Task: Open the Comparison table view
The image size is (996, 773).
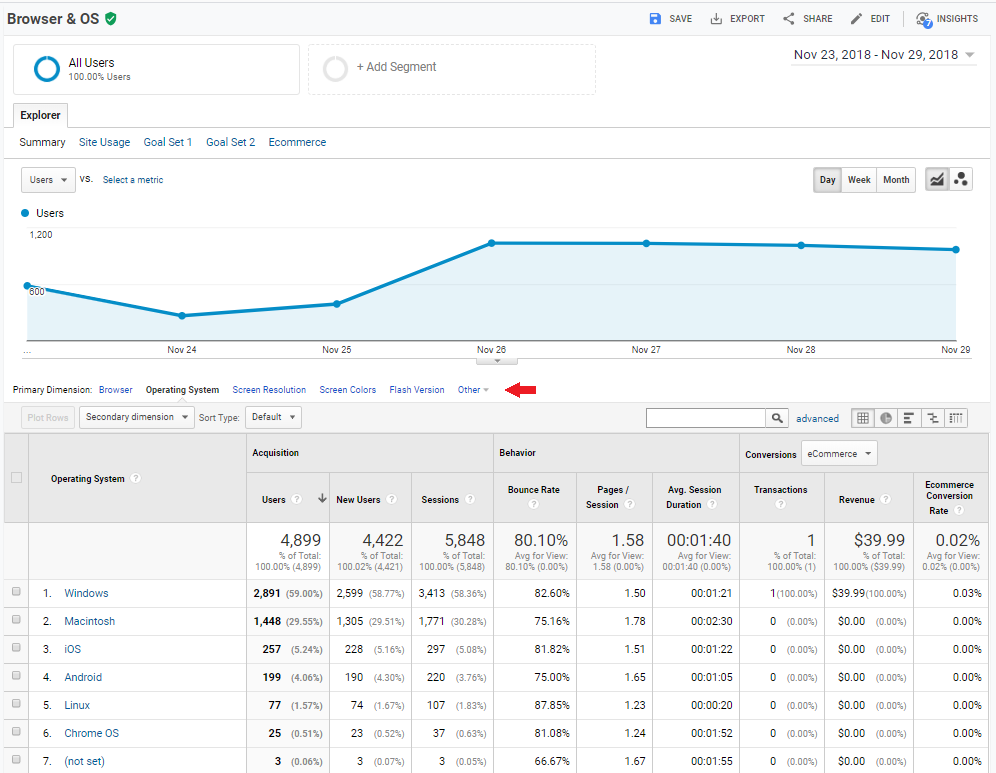Action: pyautogui.click(x=934, y=417)
